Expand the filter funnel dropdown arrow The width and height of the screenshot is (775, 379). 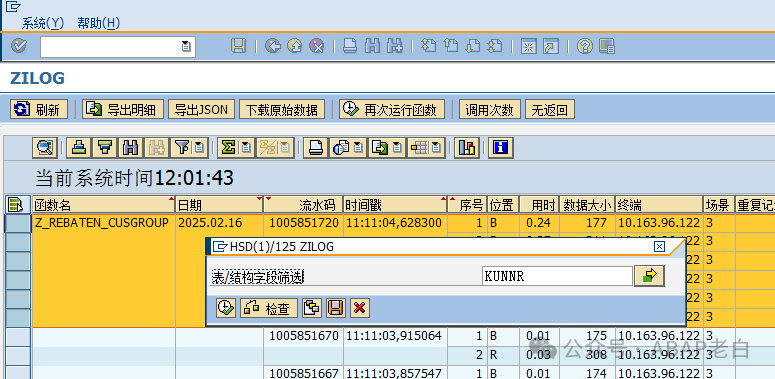click(200, 148)
